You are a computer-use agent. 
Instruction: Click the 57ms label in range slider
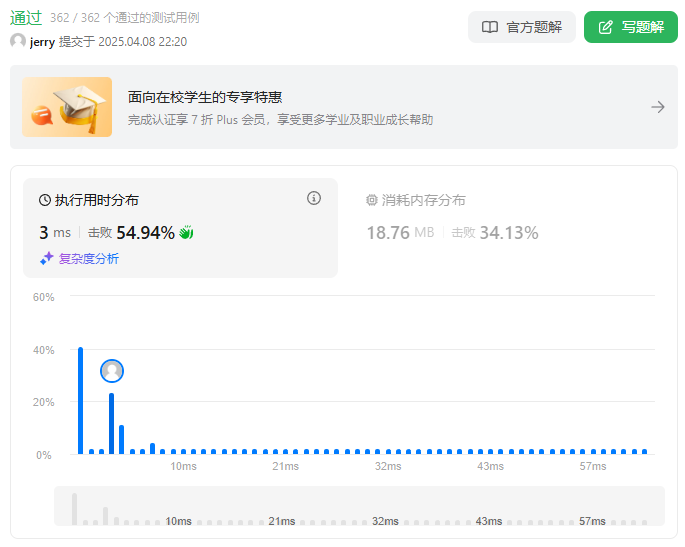tap(592, 521)
